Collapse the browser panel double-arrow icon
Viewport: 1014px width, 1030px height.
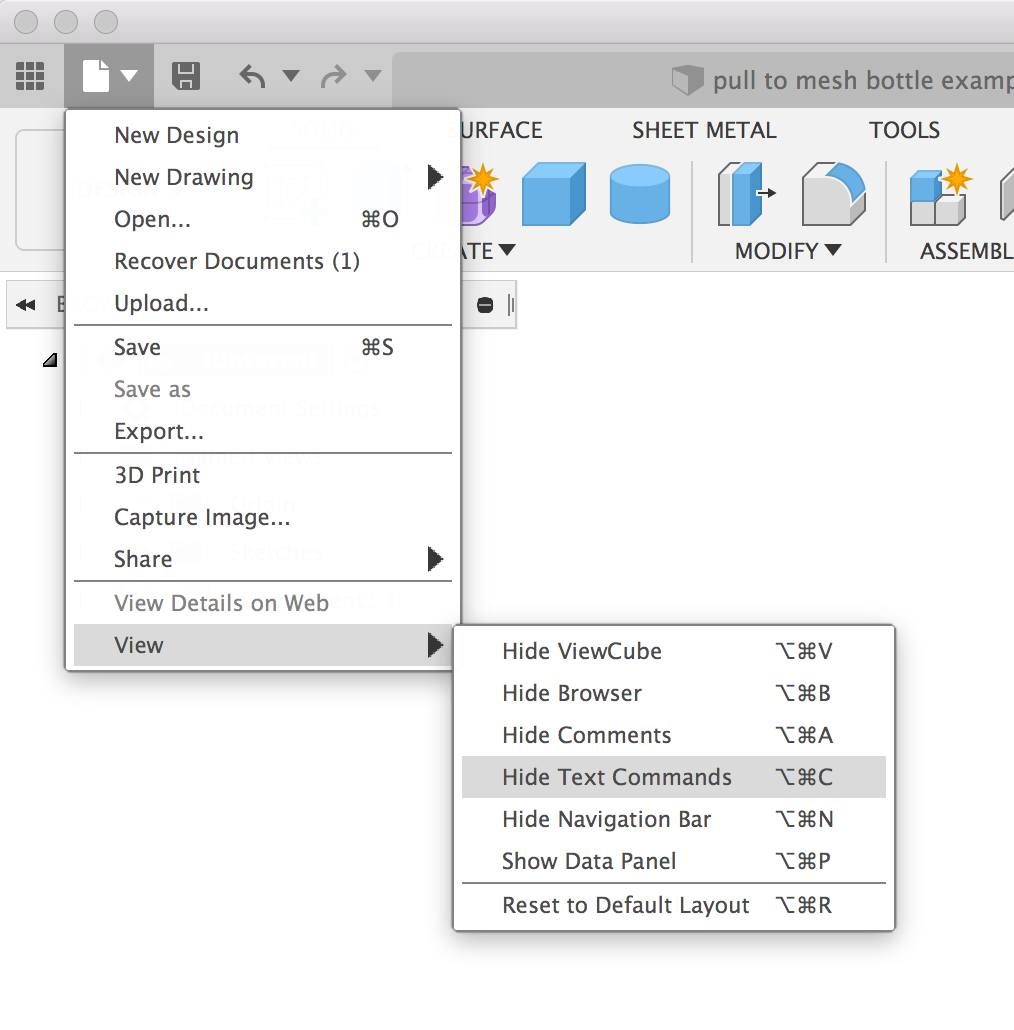26,305
